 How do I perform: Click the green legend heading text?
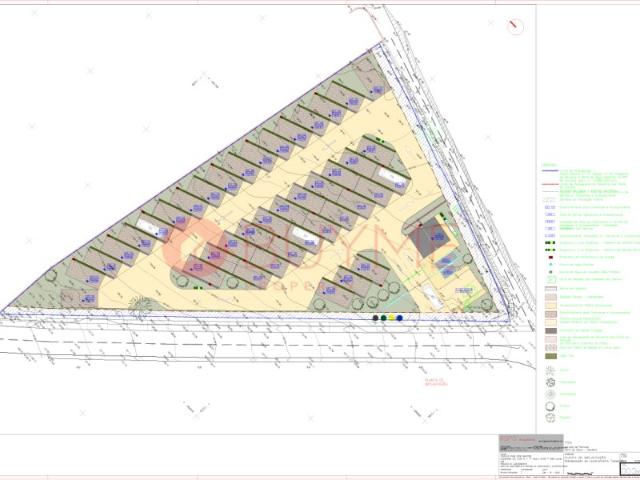(548, 165)
